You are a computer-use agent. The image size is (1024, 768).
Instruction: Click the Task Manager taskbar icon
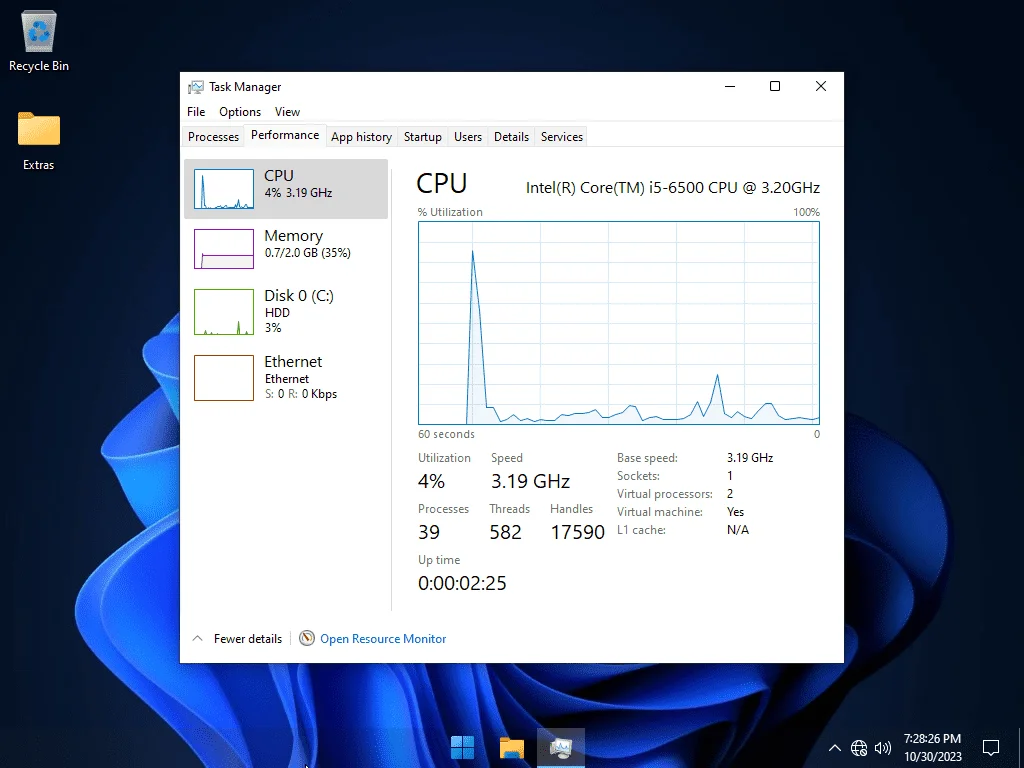561,747
